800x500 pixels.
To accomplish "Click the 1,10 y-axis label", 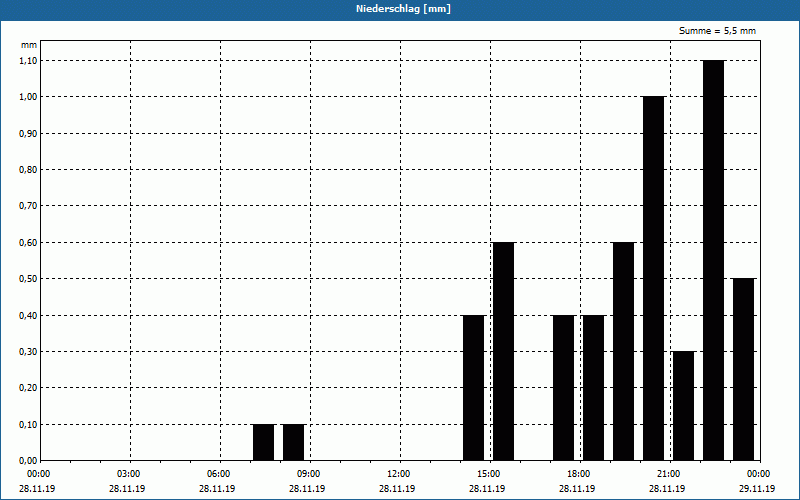I will pos(28,61).
